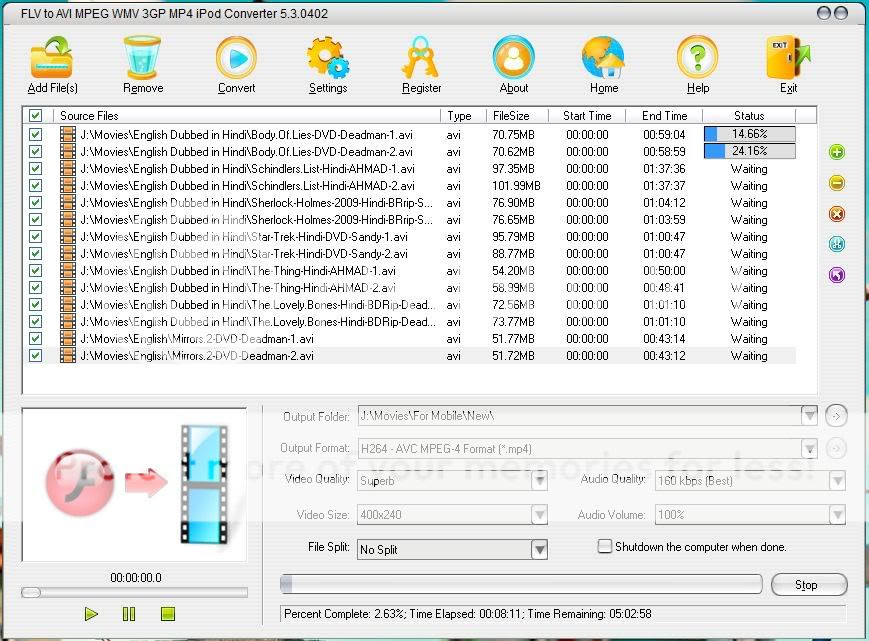Image resolution: width=869 pixels, height=641 pixels.
Task: Uncheck Schindlers.List-Hindi-AHMAD-2.avi checkbox
Action: tap(35, 186)
